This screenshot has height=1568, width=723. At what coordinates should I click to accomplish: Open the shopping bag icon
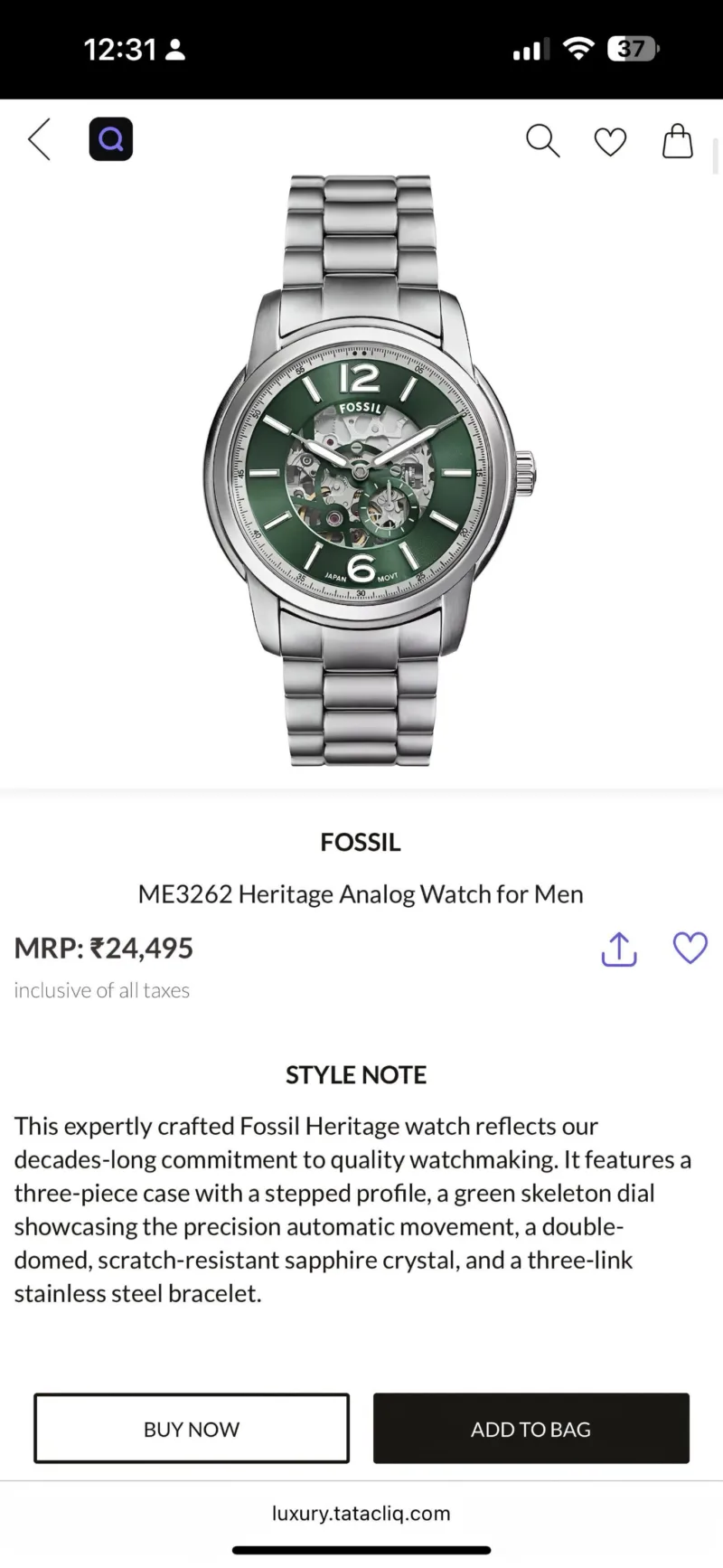tap(677, 141)
